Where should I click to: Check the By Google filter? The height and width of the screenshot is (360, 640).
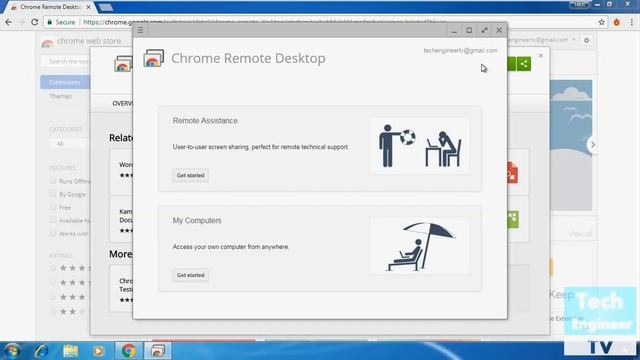click(53, 194)
